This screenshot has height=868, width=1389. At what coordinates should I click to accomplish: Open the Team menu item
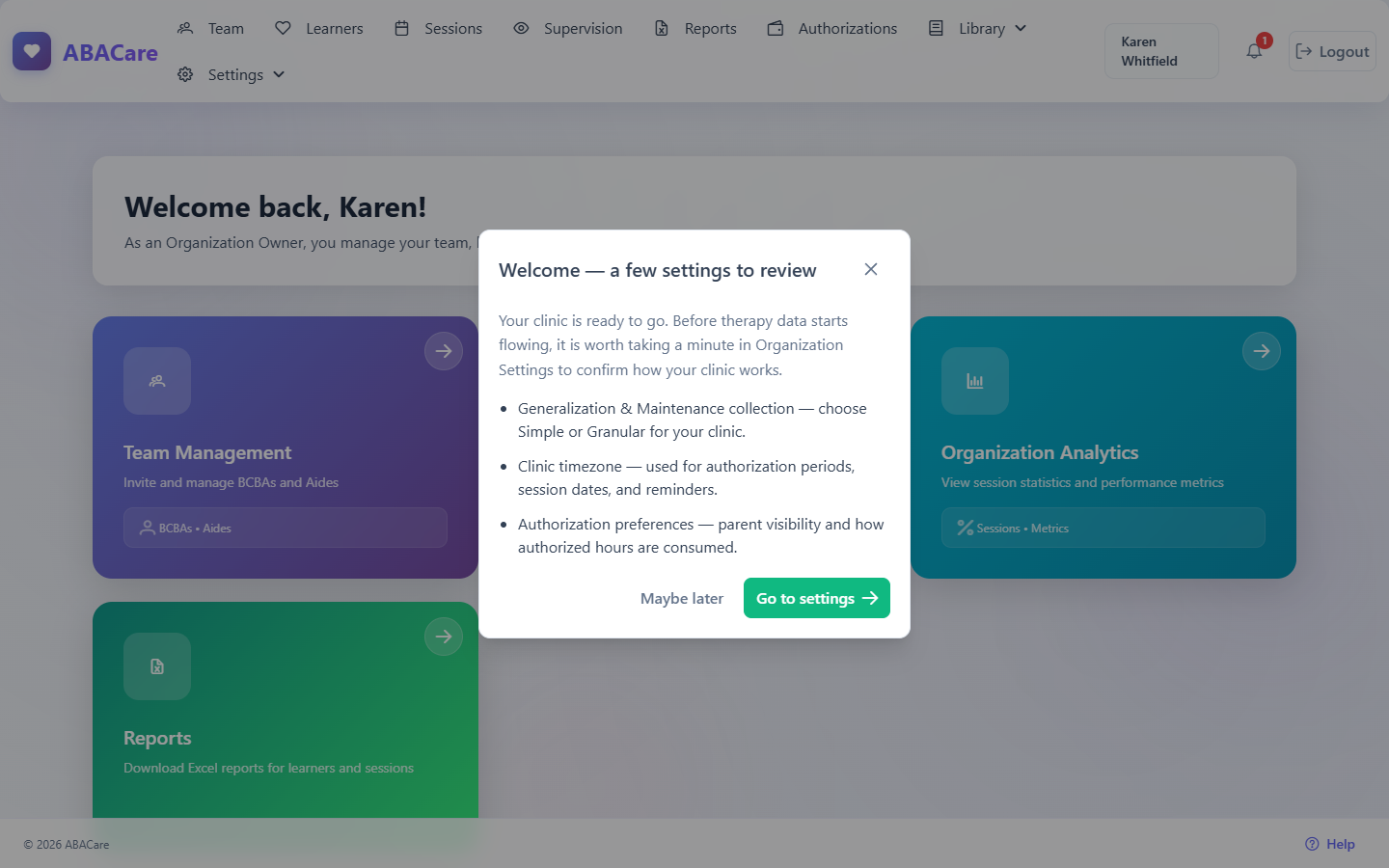click(x=211, y=28)
